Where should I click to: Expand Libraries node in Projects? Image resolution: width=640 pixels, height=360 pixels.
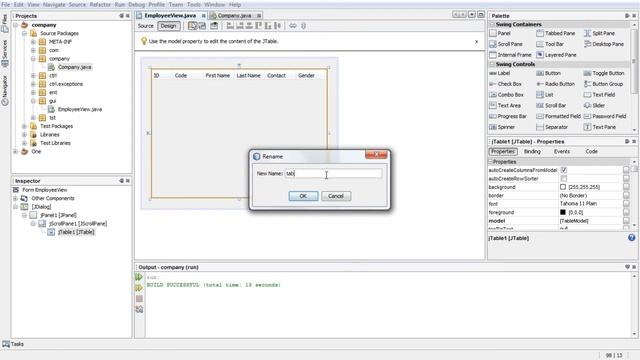(24, 135)
